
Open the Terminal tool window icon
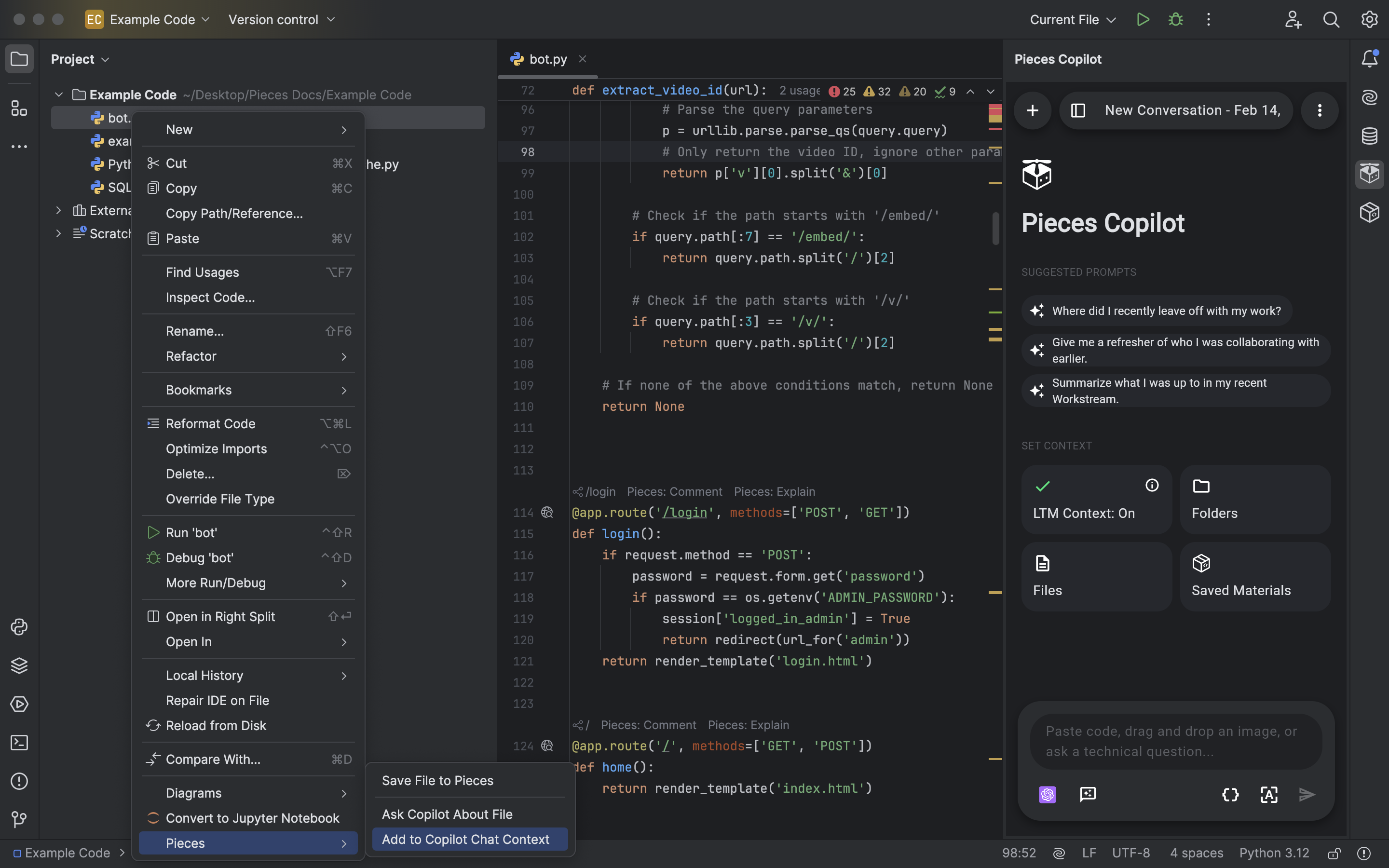click(x=19, y=743)
